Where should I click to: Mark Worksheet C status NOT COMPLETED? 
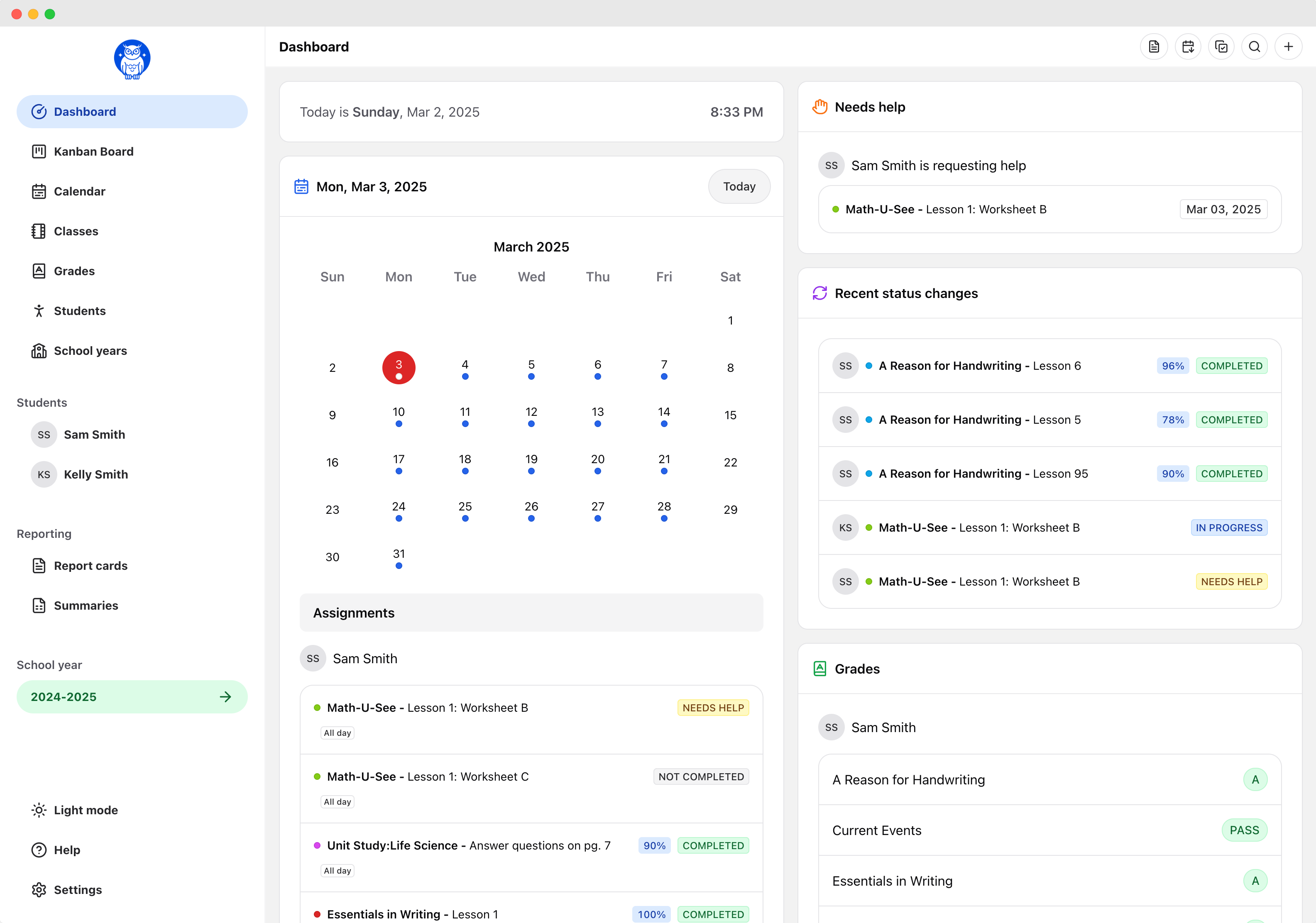pyautogui.click(x=700, y=776)
